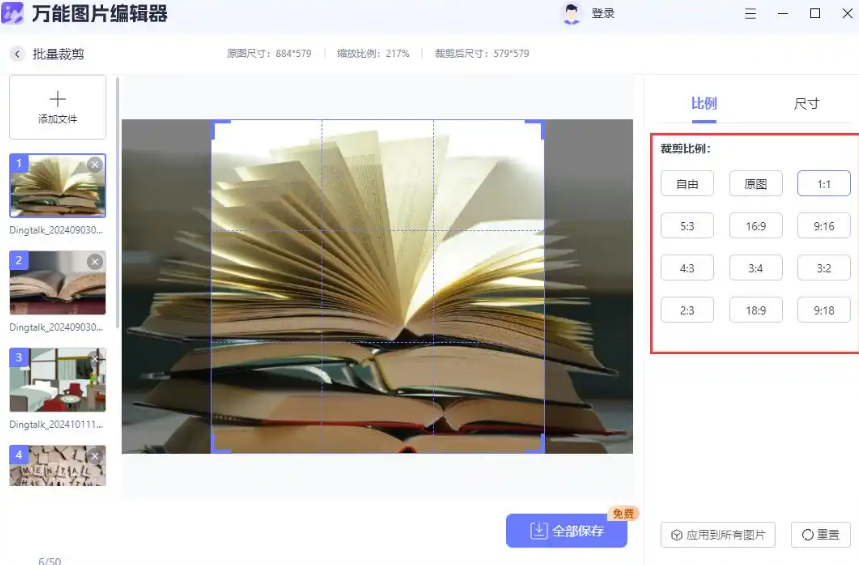Select the 原图 crop ratio
Image resolution: width=859 pixels, height=565 pixels.
pos(755,184)
